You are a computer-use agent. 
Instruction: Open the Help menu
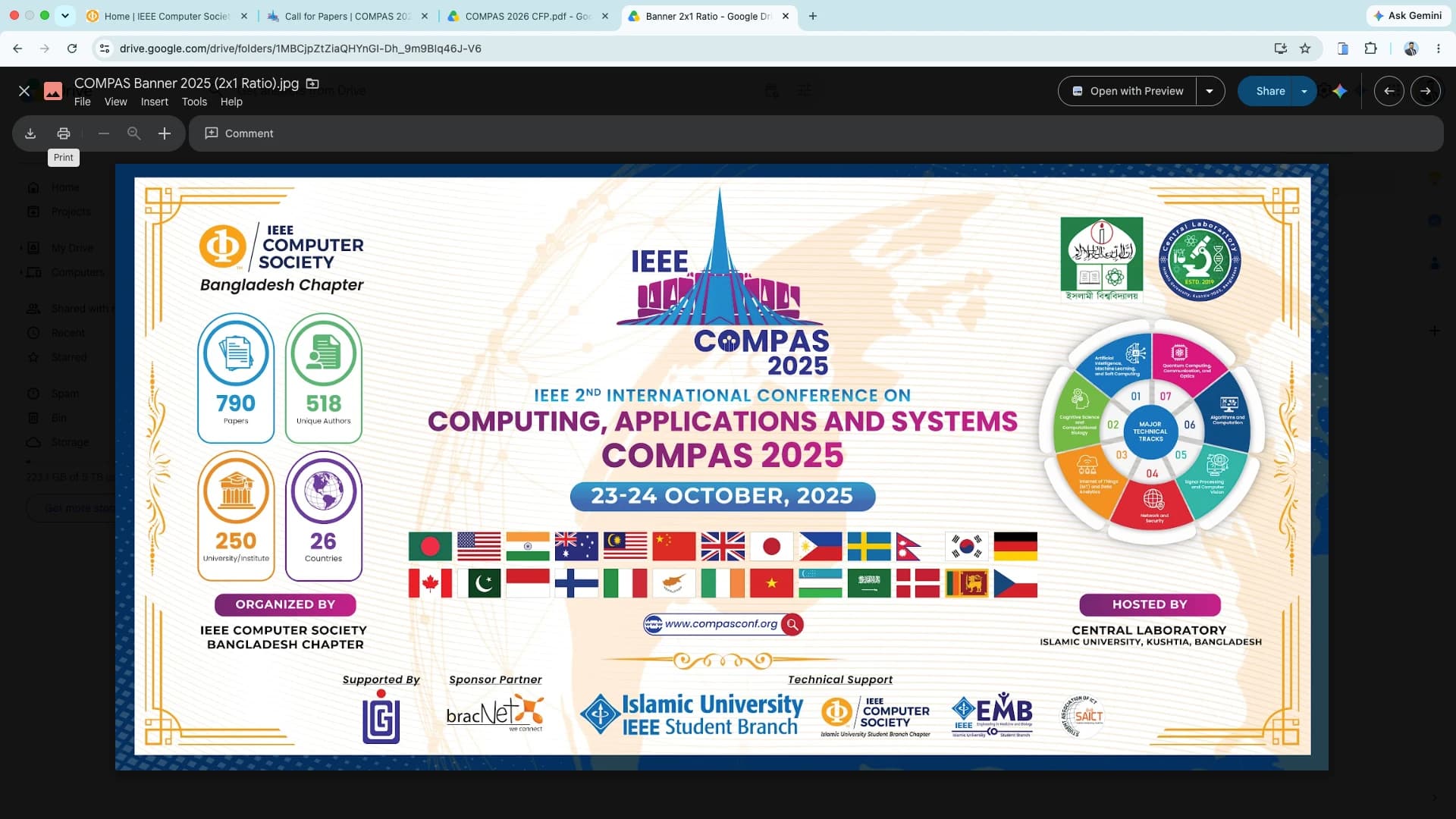click(x=231, y=102)
